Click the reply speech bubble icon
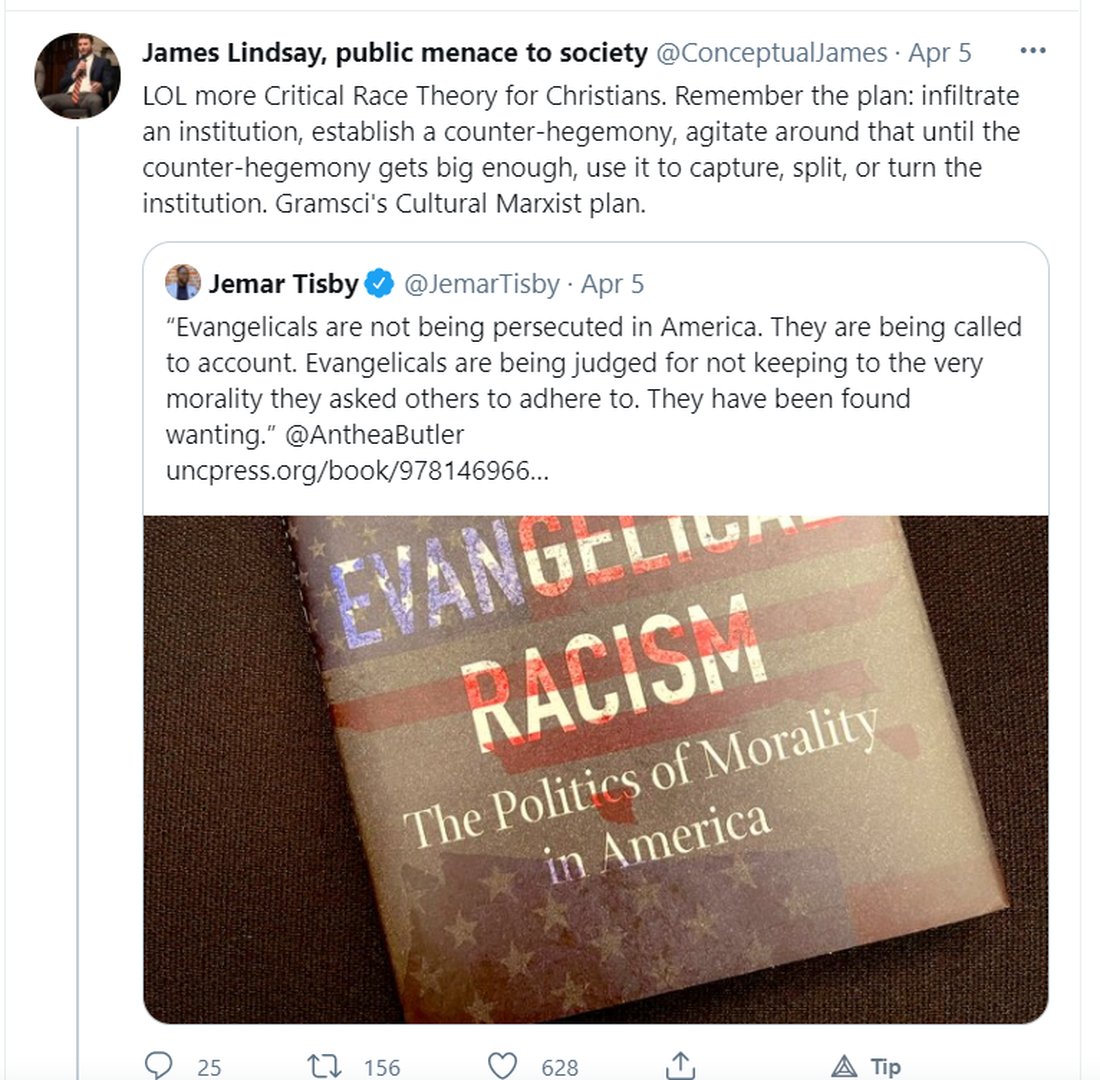 [158, 1066]
